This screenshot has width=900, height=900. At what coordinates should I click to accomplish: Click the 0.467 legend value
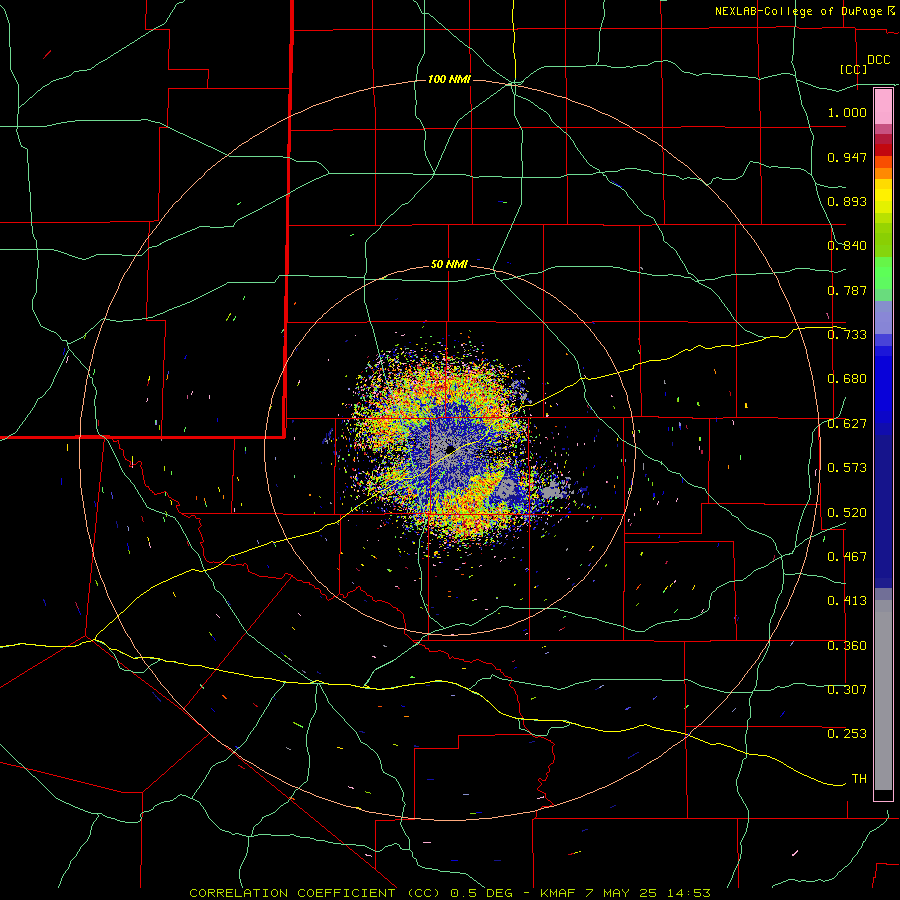pos(847,557)
